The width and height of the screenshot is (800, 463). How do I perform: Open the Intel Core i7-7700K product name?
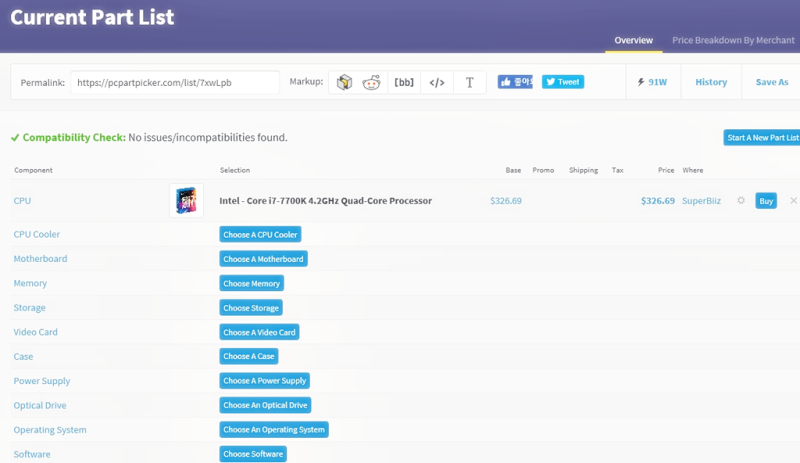tap(326, 201)
